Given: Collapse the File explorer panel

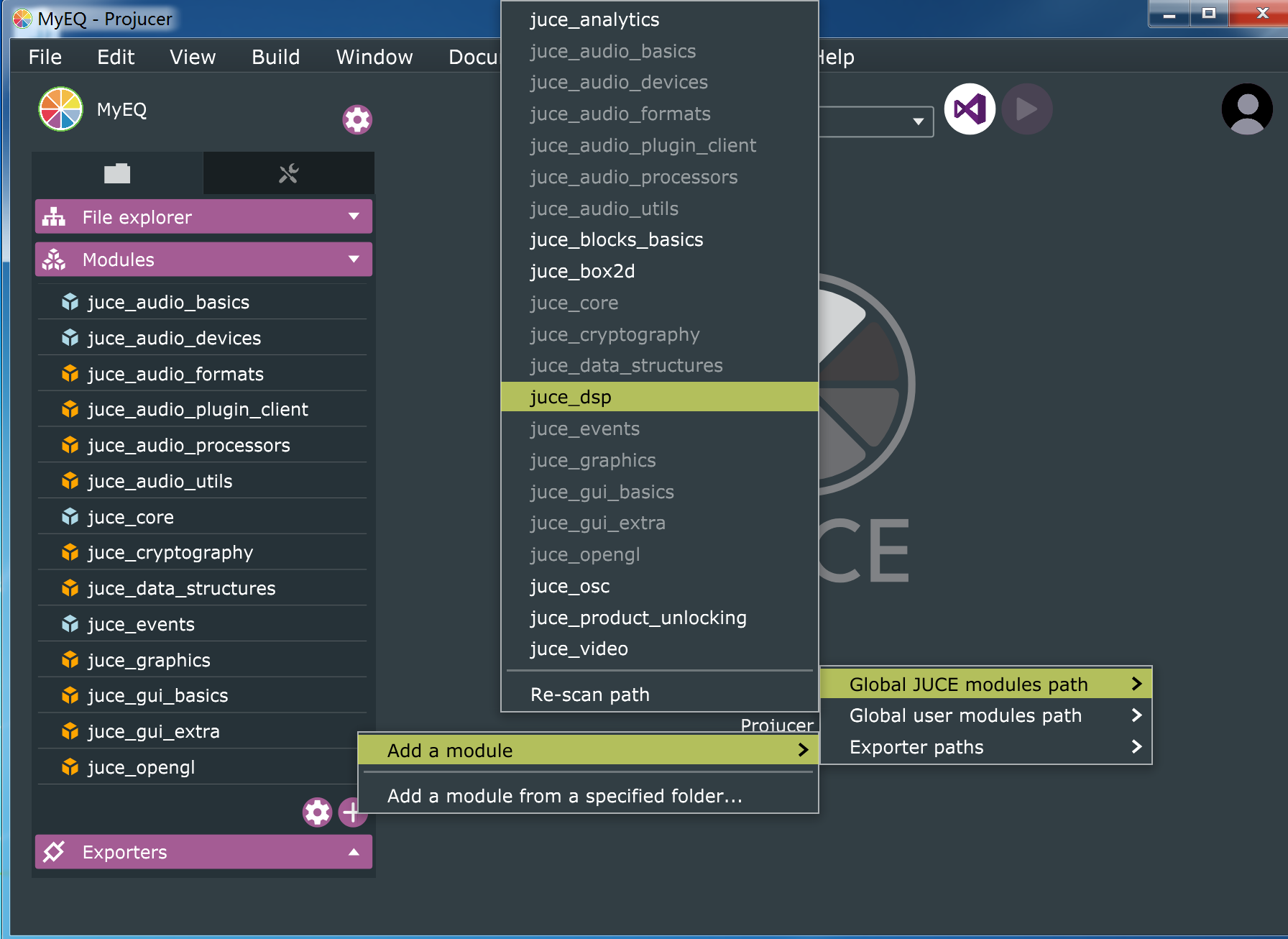Looking at the screenshot, I should pyautogui.click(x=354, y=216).
